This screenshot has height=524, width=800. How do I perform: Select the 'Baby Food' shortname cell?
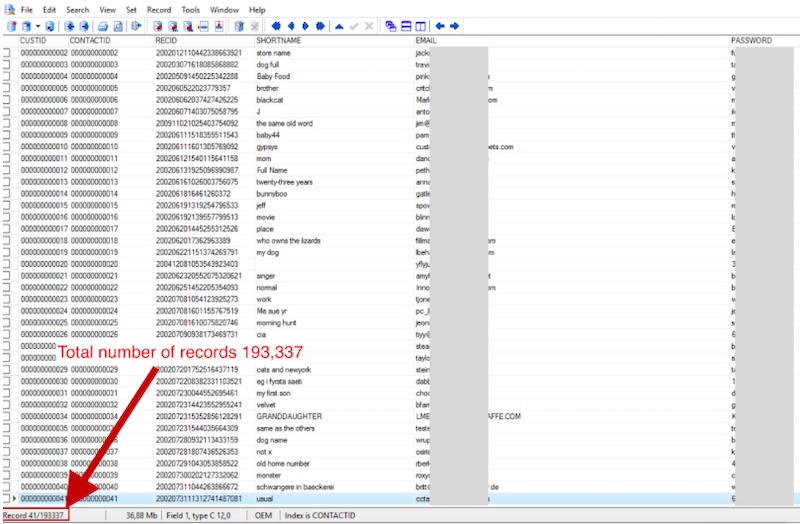[x=334, y=76]
